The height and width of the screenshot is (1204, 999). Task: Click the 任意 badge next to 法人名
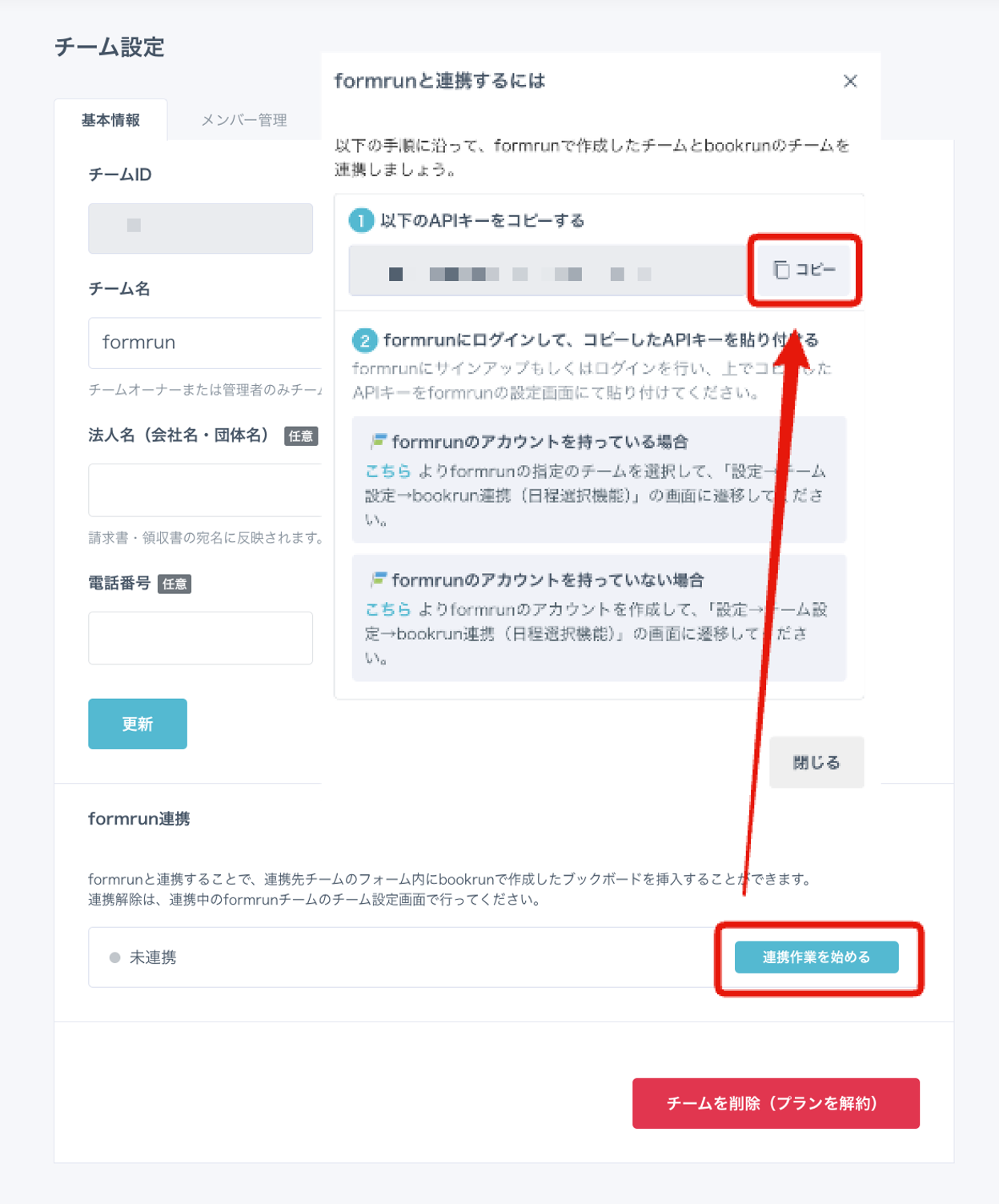pyautogui.click(x=301, y=436)
